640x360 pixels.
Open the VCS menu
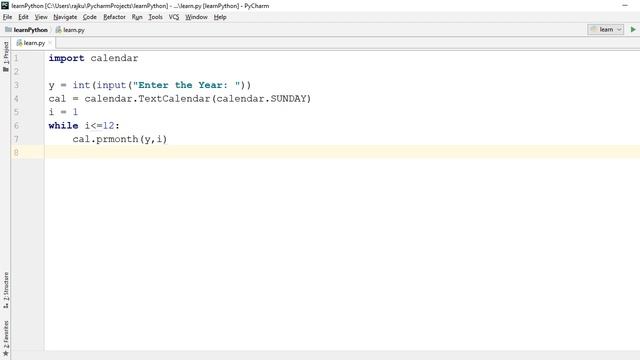point(174,17)
